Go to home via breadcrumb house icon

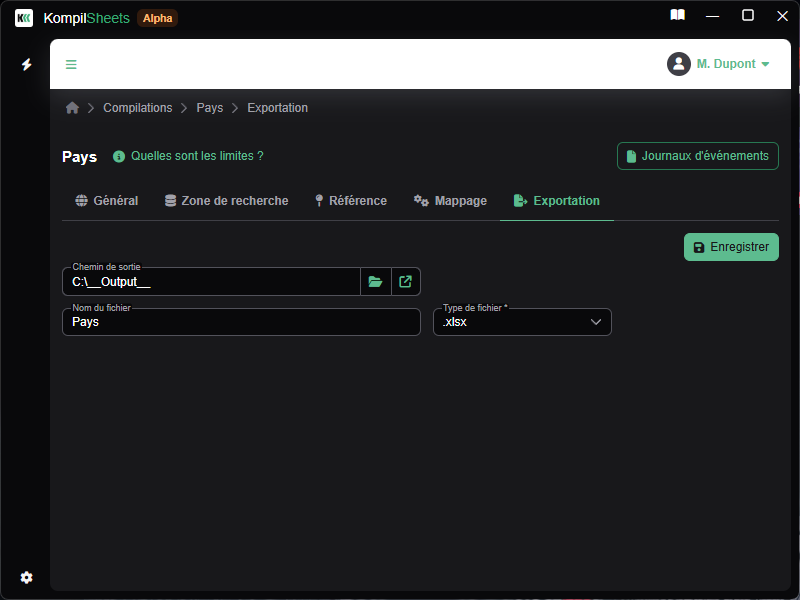pyautogui.click(x=72, y=108)
